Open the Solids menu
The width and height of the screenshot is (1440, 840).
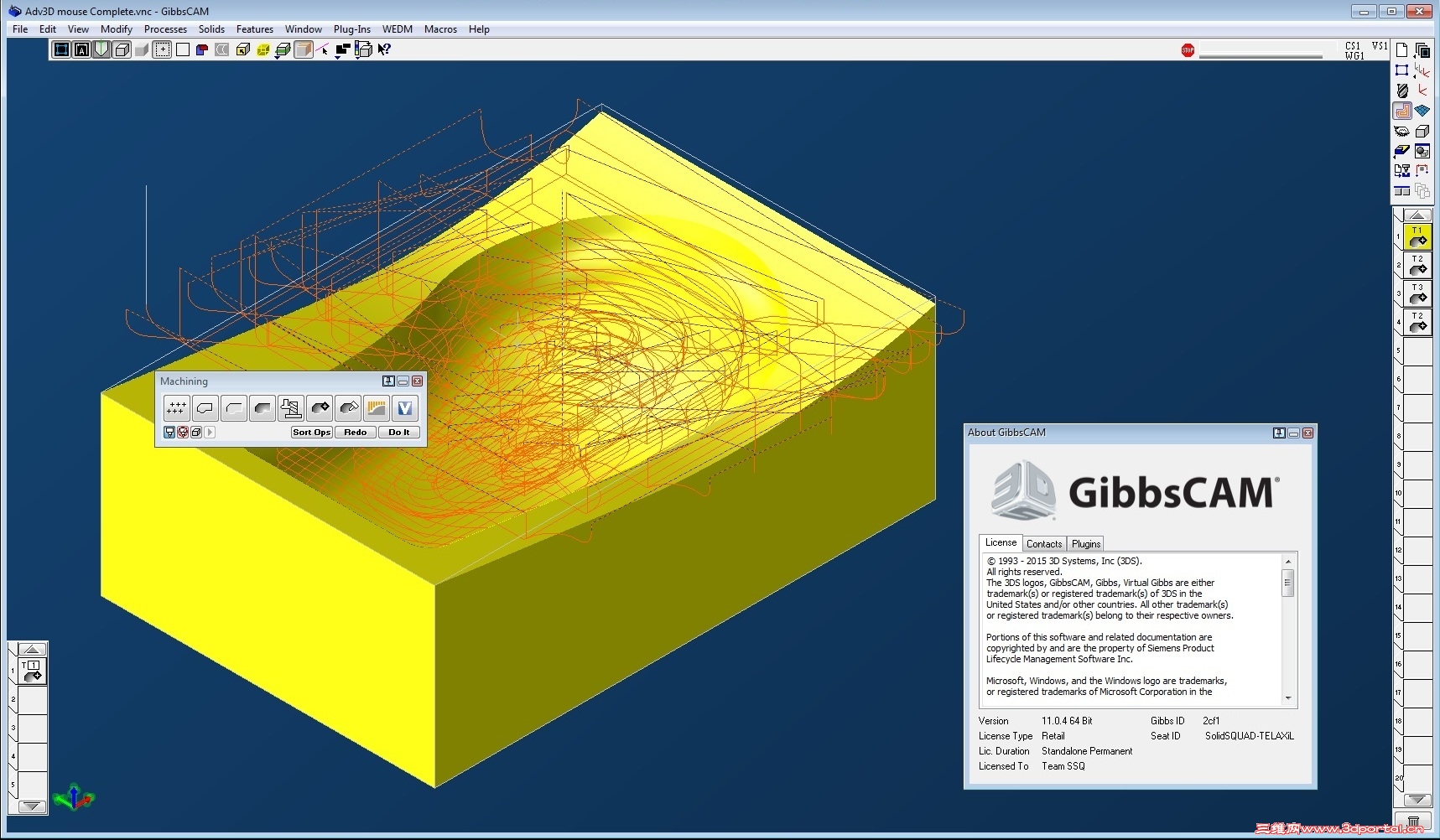pyautogui.click(x=211, y=29)
